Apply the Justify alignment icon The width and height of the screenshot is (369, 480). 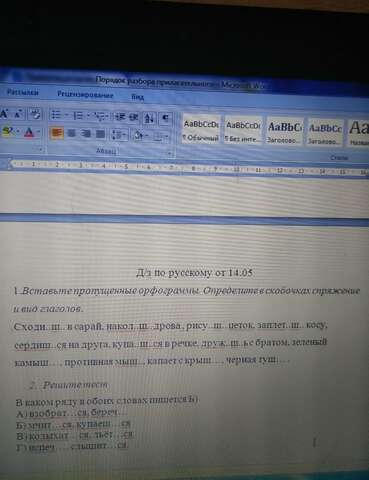[100, 134]
